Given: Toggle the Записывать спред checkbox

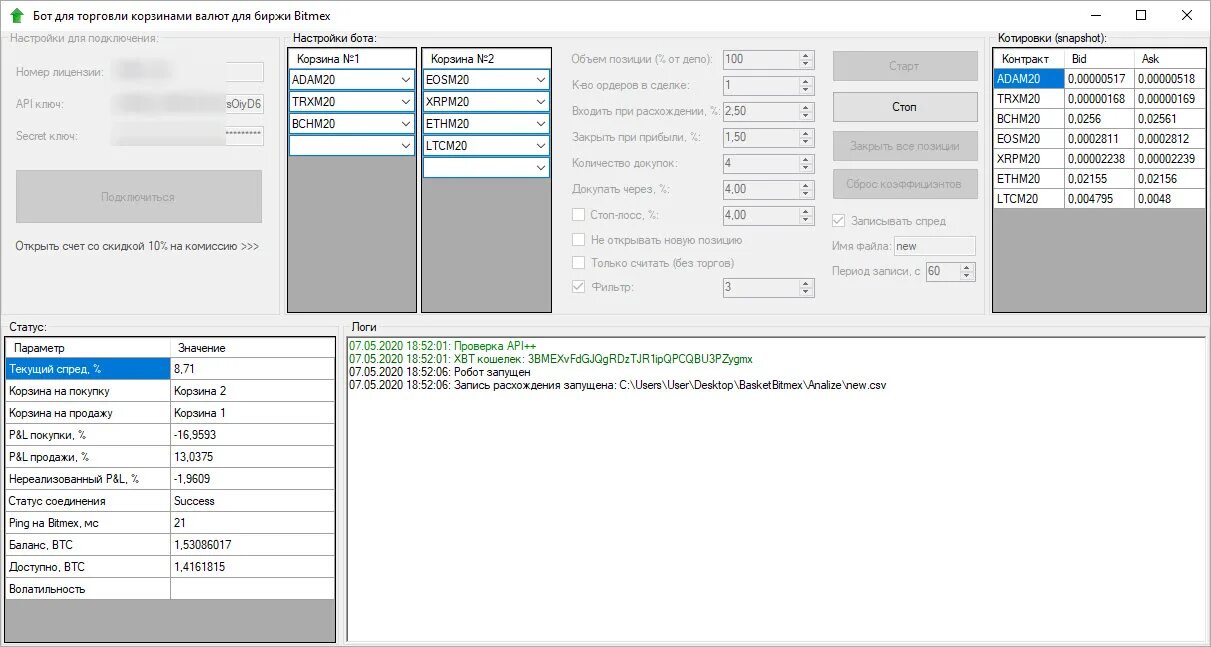Looking at the screenshot, I should (x=839, y=221).
